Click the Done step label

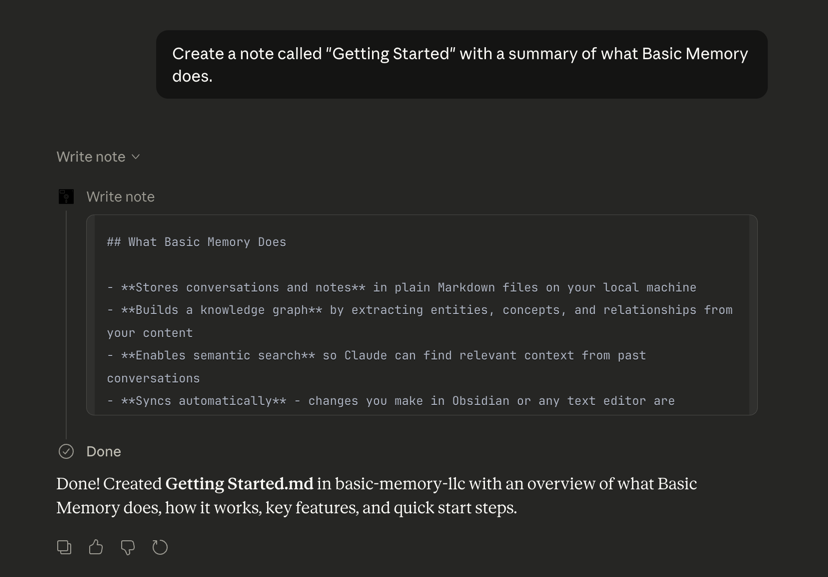[x=103, y=452]
